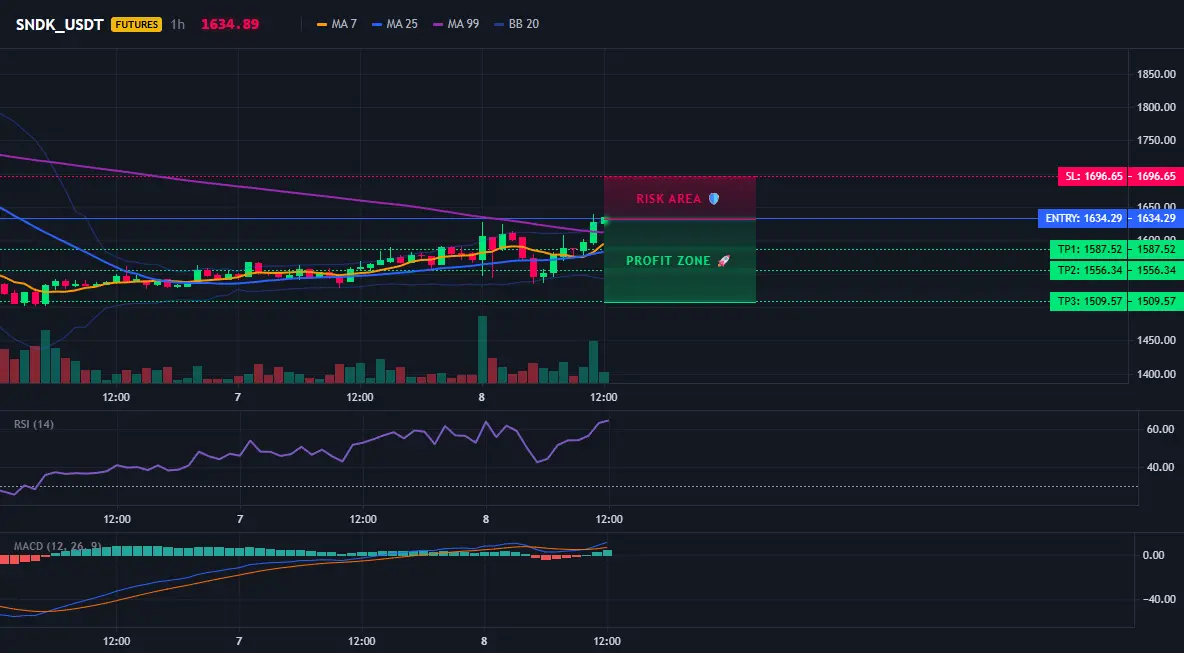The width and height of the screenshot is (1184, 653).
Task: Click the MACD (12, 26, 9) indicator label
Action: pyautogui.click(x=57, y=545)
